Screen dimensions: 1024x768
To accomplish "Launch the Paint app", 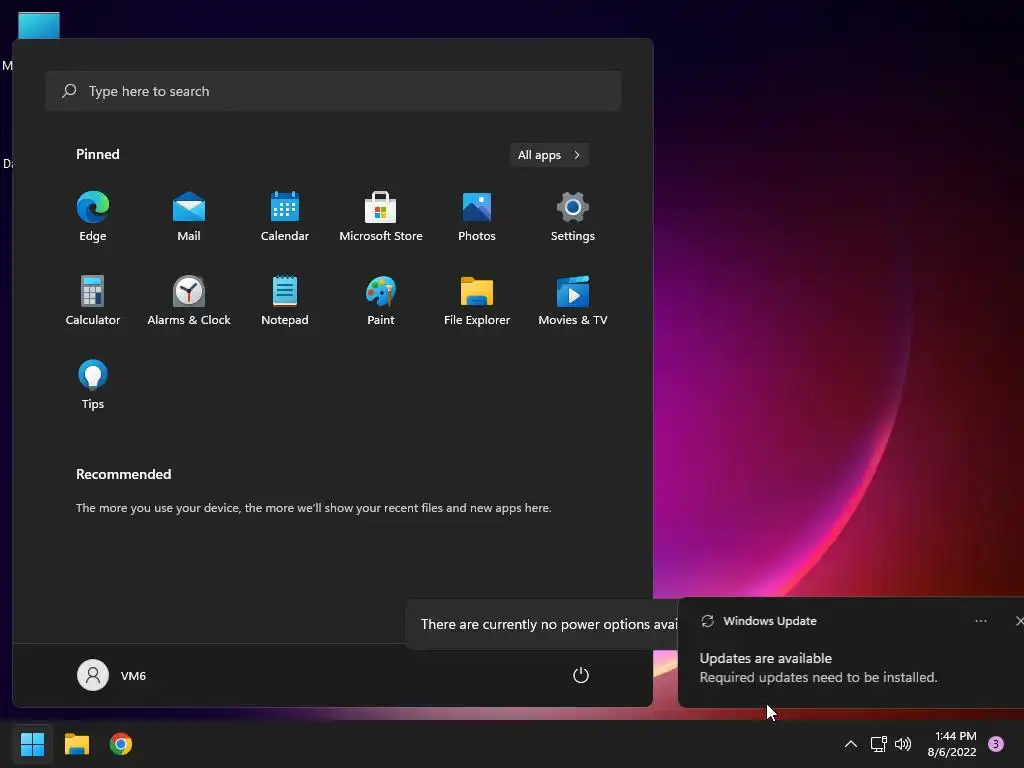I will click(381, 300).
